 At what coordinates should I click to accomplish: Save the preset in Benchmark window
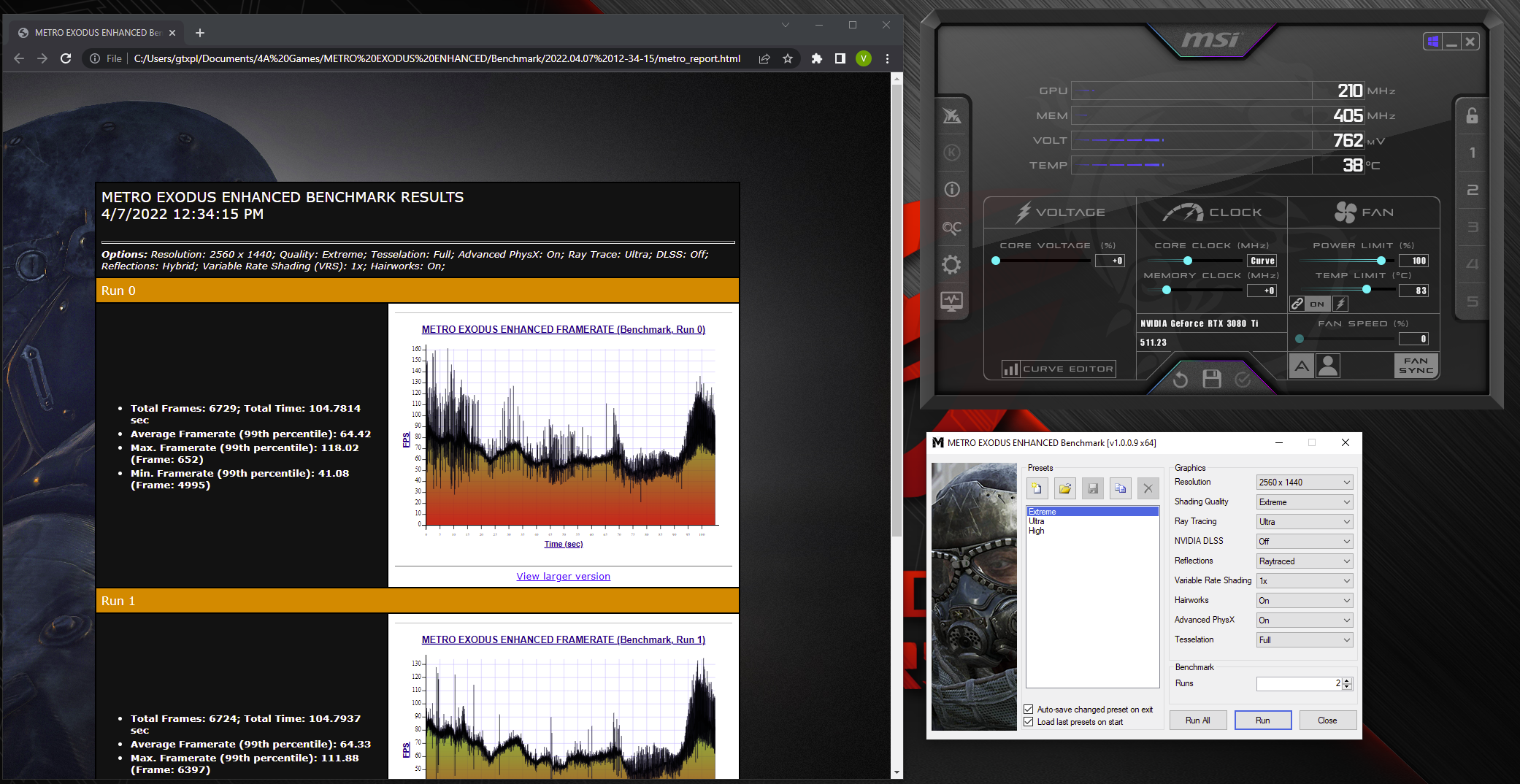[1093, 488]
